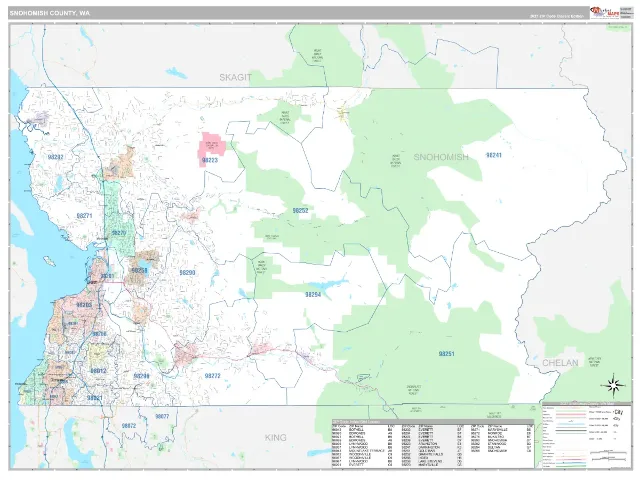
Task: Click ZIP code label 98012
Action: point(98,371)
